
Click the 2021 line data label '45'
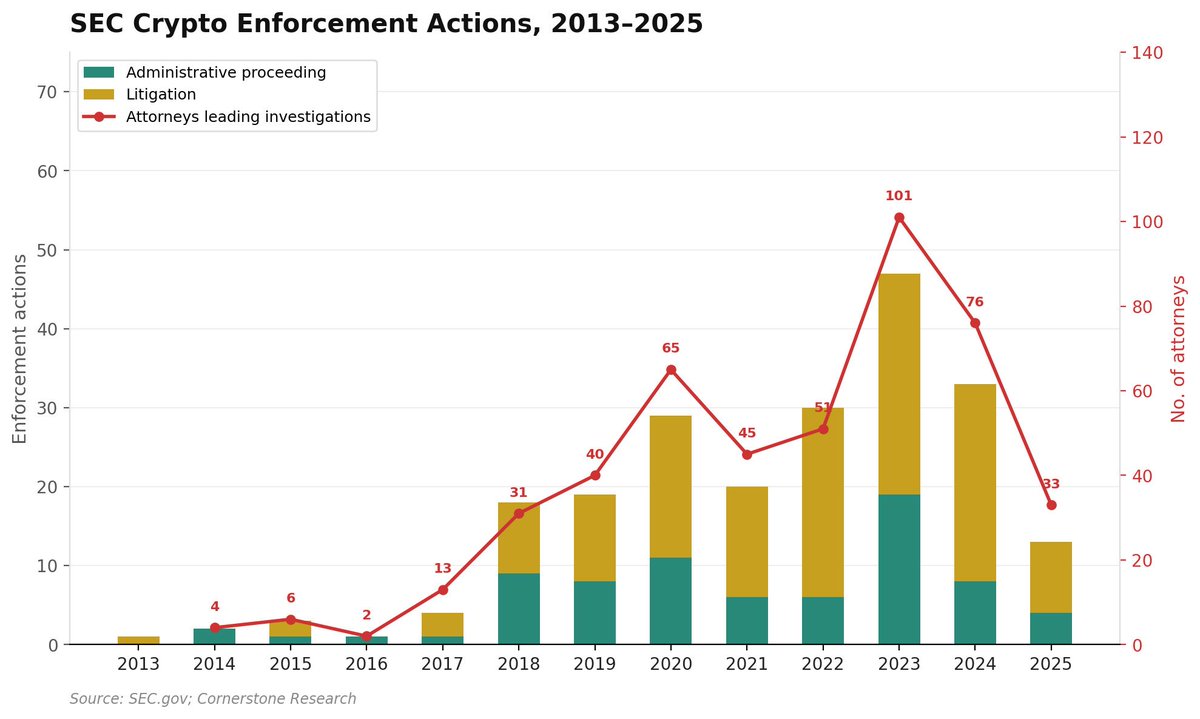pos(747,433)
